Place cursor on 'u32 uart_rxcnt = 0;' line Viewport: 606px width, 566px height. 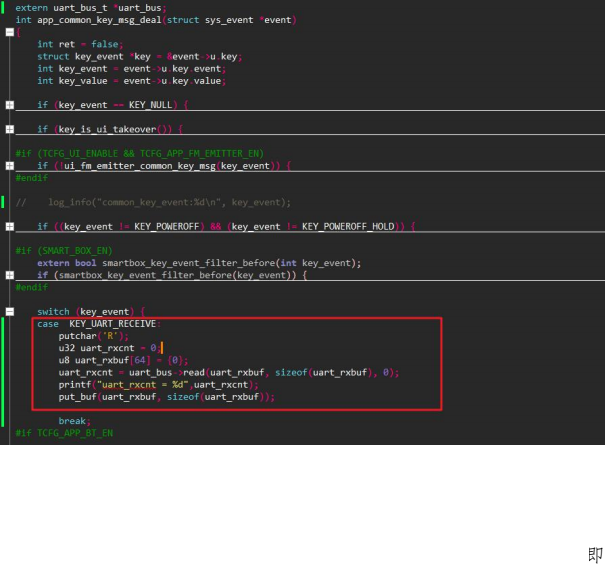coord(110,348)
